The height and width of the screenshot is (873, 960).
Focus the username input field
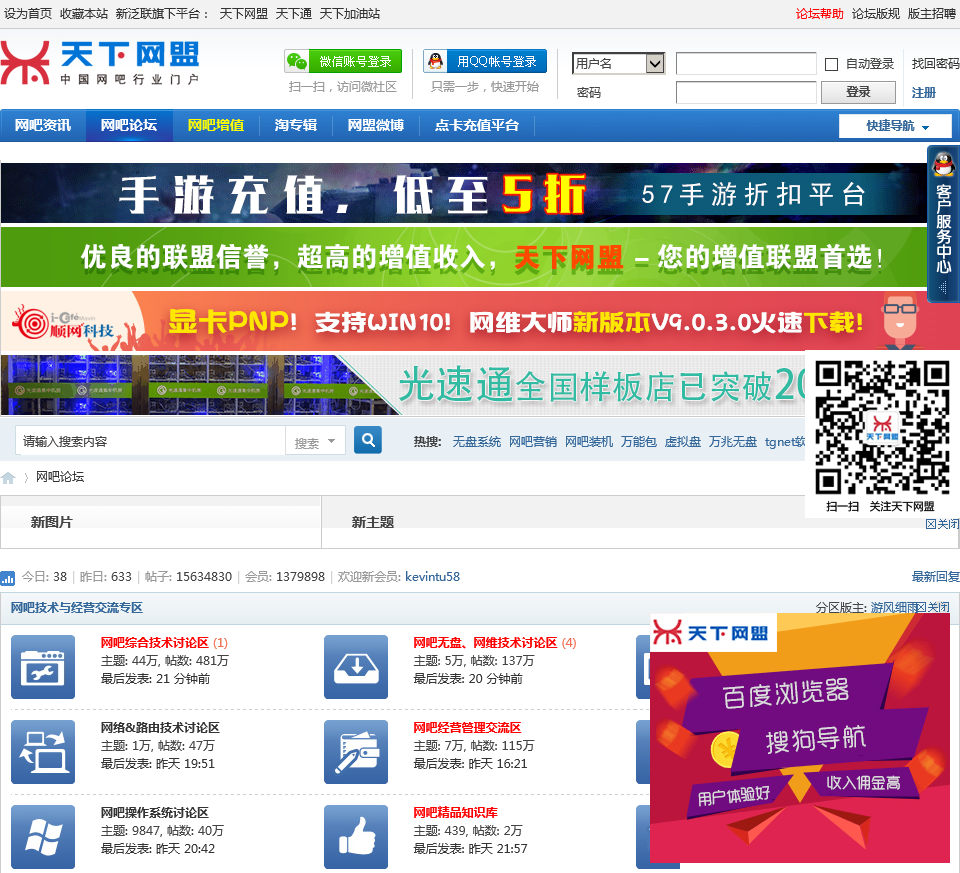tap(746, 64)
